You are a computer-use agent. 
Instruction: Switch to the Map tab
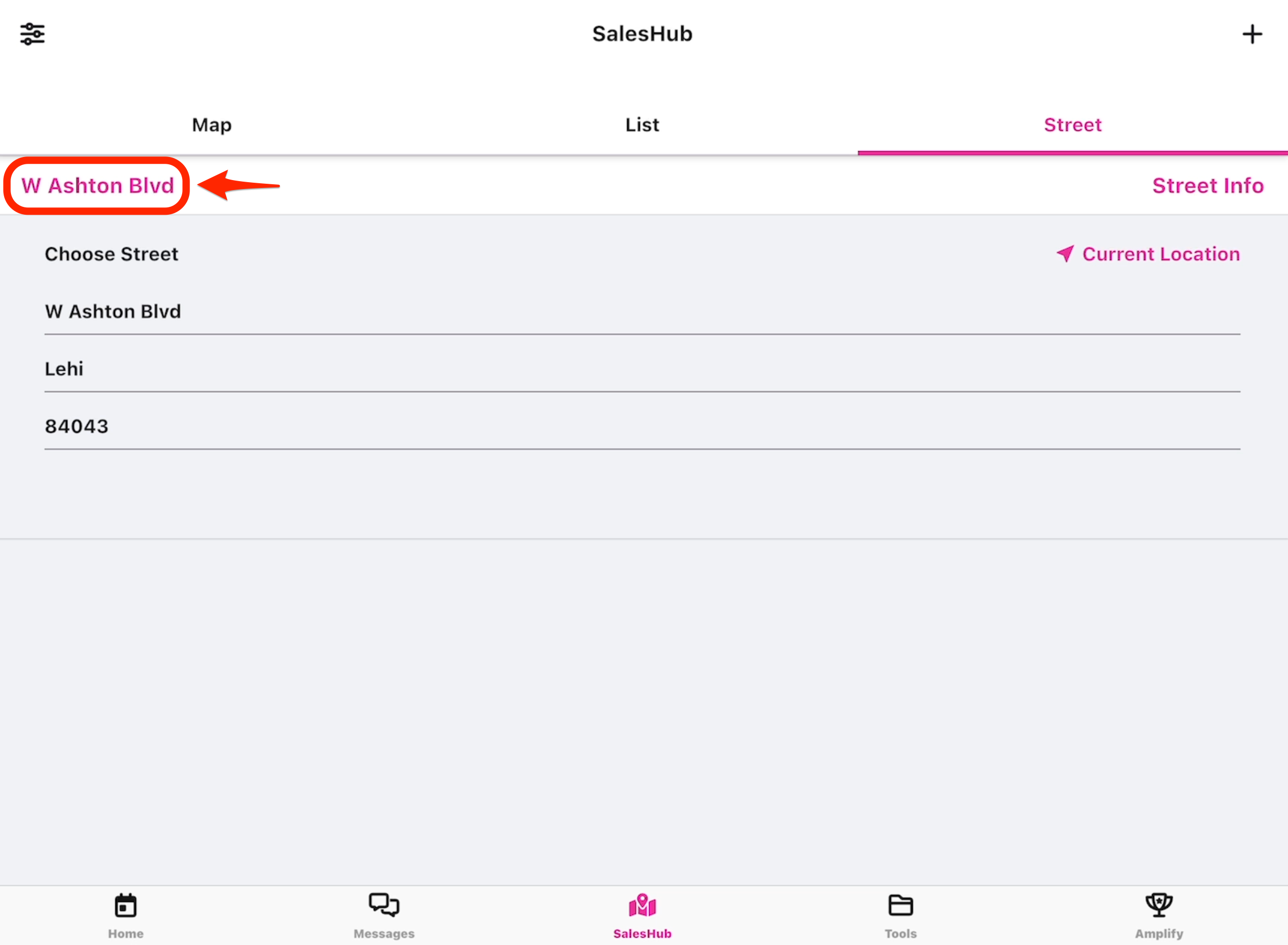coord(212,125)
